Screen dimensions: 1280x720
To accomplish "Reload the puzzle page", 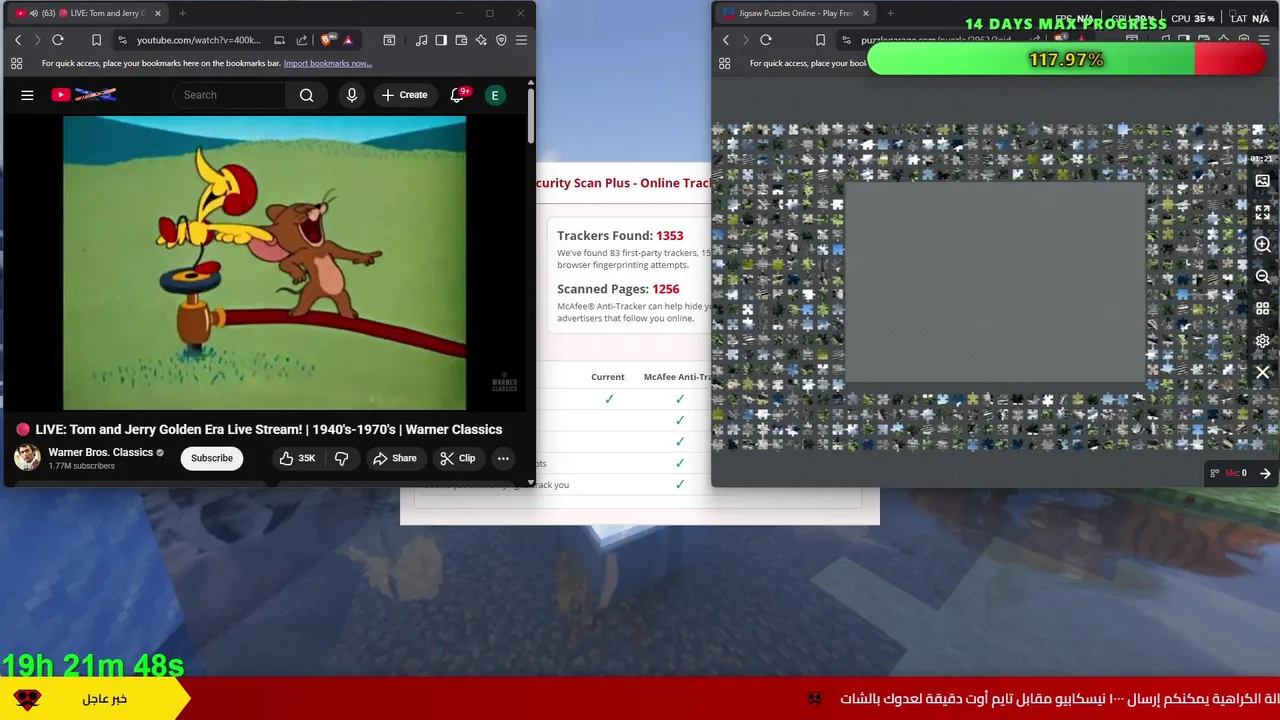I will [766, 40].
